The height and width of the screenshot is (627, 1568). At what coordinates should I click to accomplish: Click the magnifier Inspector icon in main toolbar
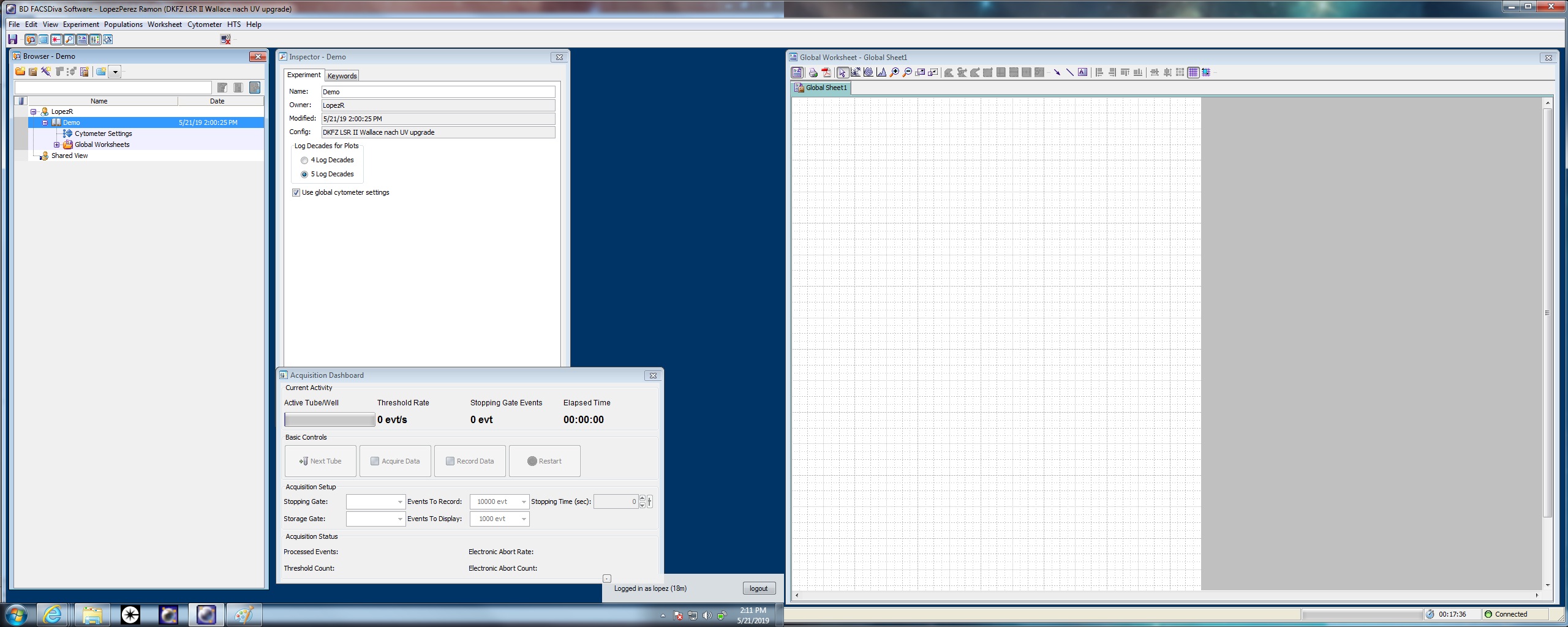pos(69,39)
